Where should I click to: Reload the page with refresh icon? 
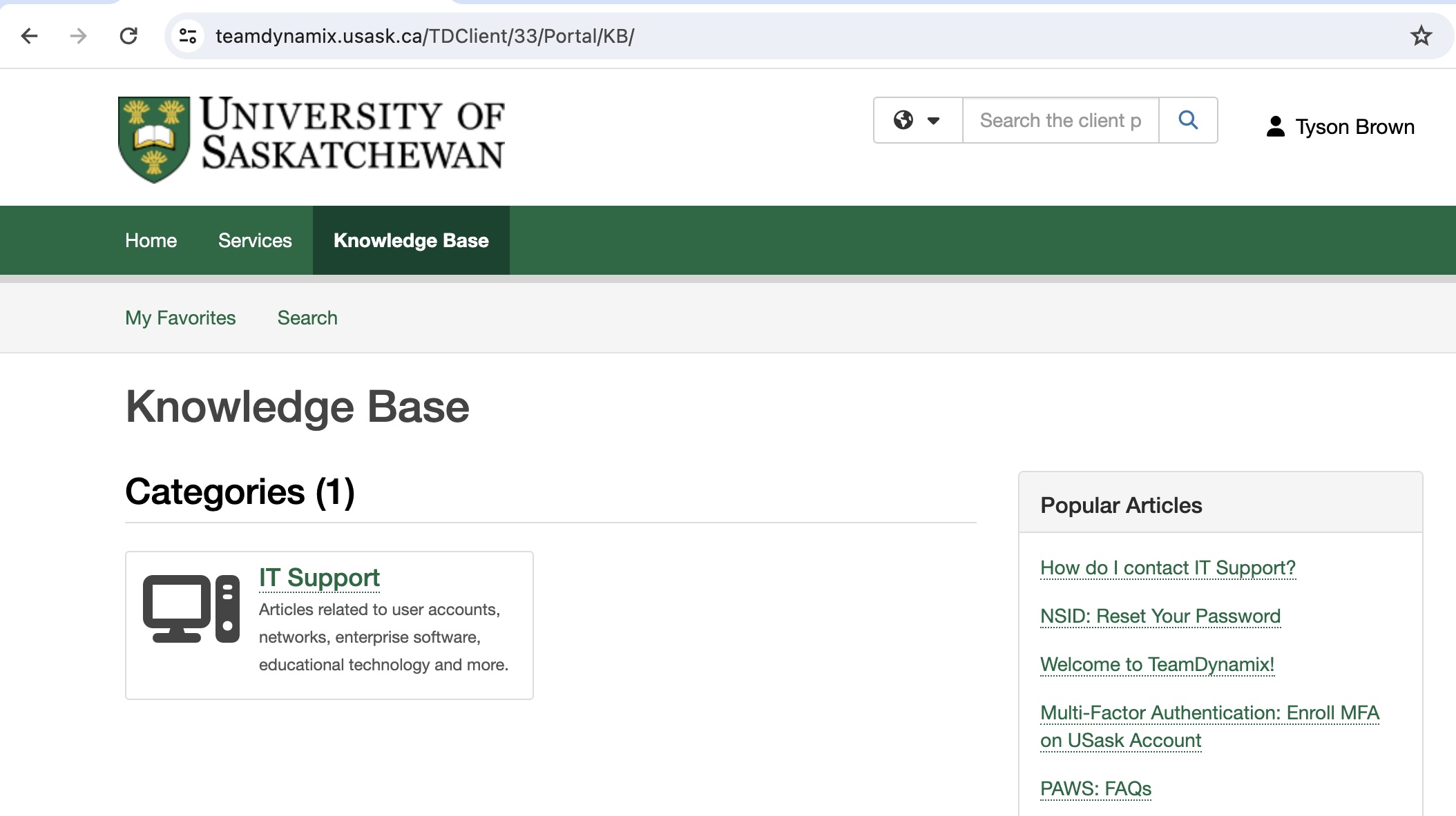tap(128, 36)
